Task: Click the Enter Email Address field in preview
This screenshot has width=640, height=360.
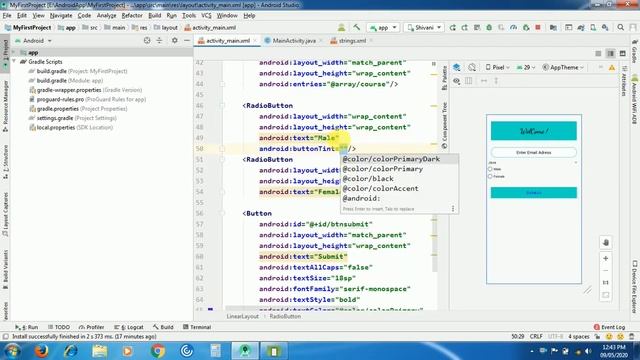Action: point(533,152)
